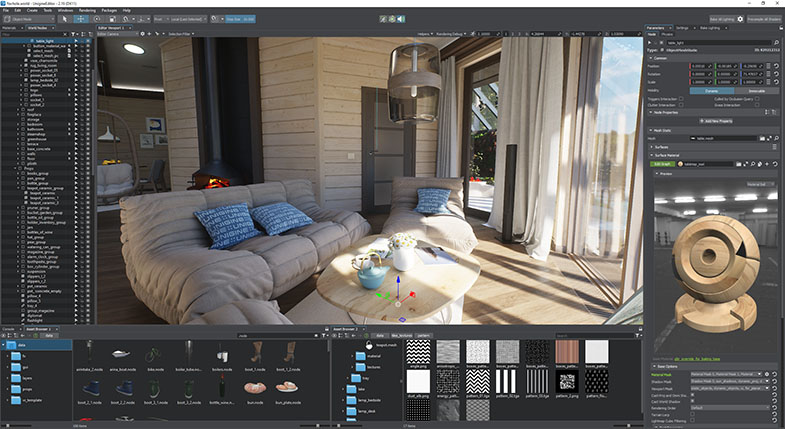Activate the Rotate manipulator tool
The width and height of the screenshot is (785, 429).
pos(97,19)
